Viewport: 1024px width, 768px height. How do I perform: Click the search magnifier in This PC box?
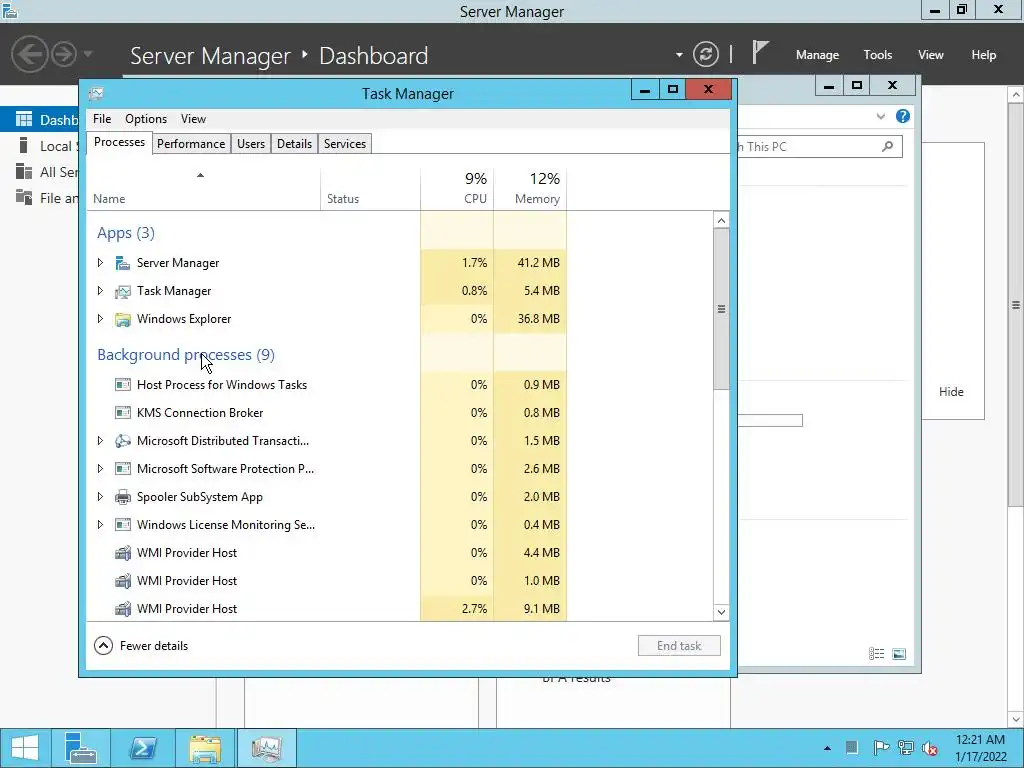(888, 146)
